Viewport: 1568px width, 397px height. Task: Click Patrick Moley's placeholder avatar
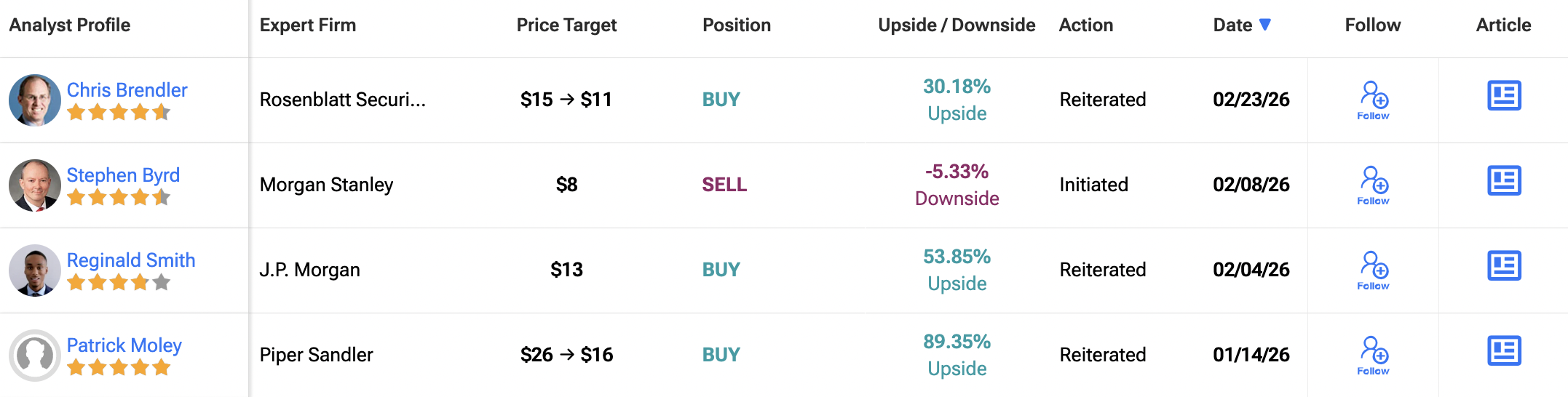(x=35, y=356)
